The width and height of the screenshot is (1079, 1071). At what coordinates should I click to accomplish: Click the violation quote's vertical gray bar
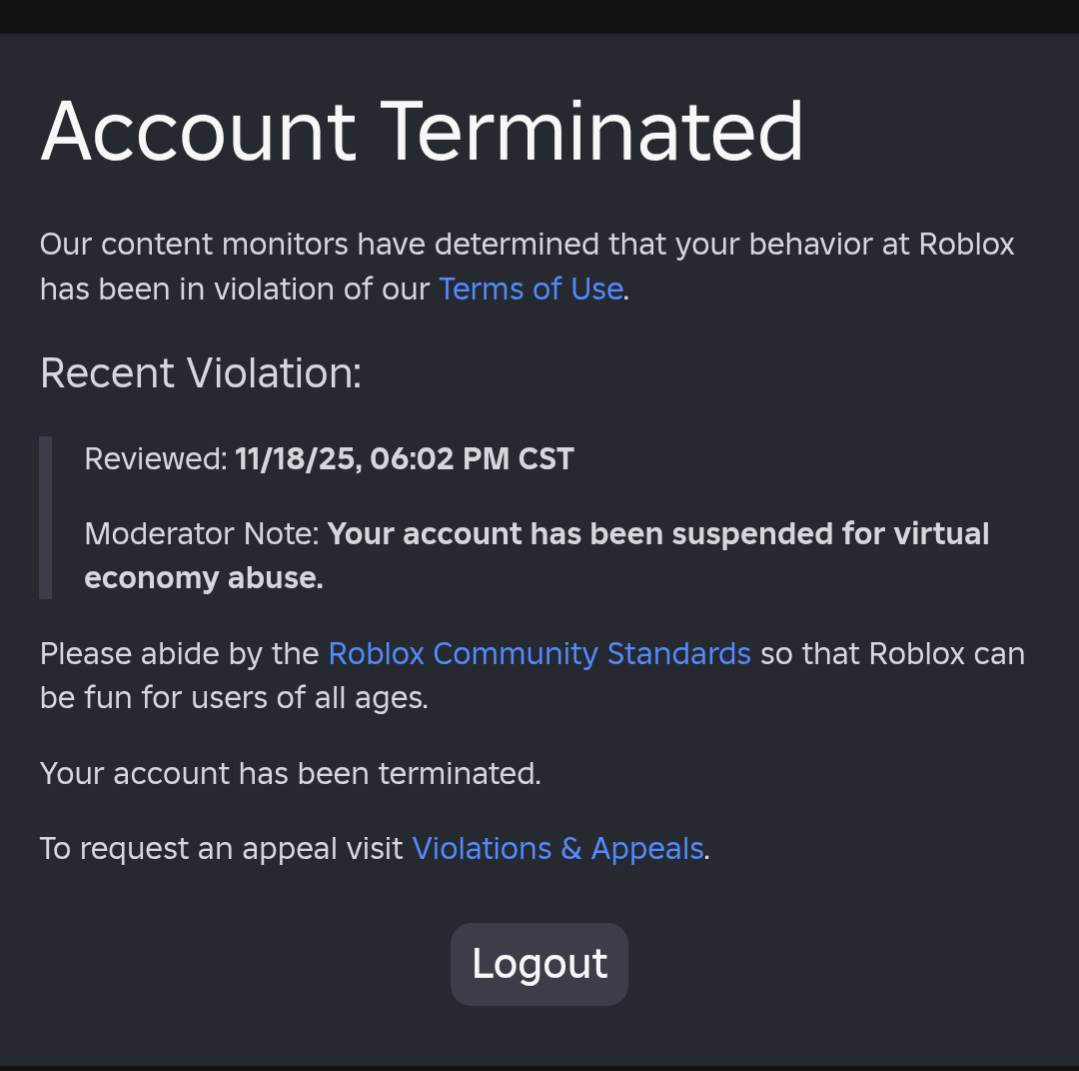pos(45,518)
